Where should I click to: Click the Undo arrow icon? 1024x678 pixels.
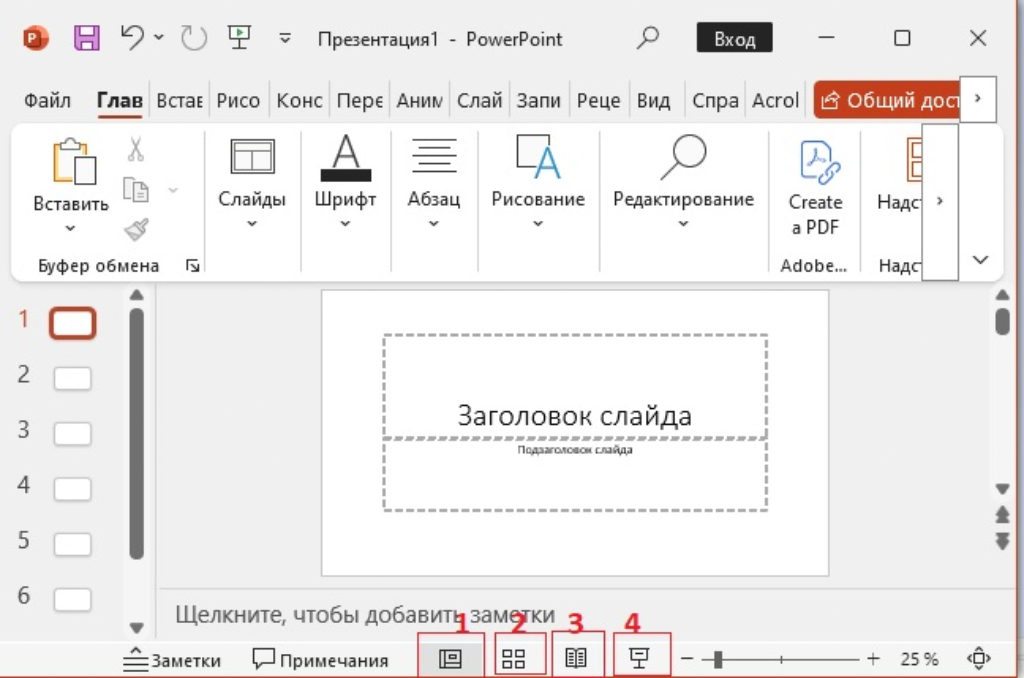(x=132, y=38)
